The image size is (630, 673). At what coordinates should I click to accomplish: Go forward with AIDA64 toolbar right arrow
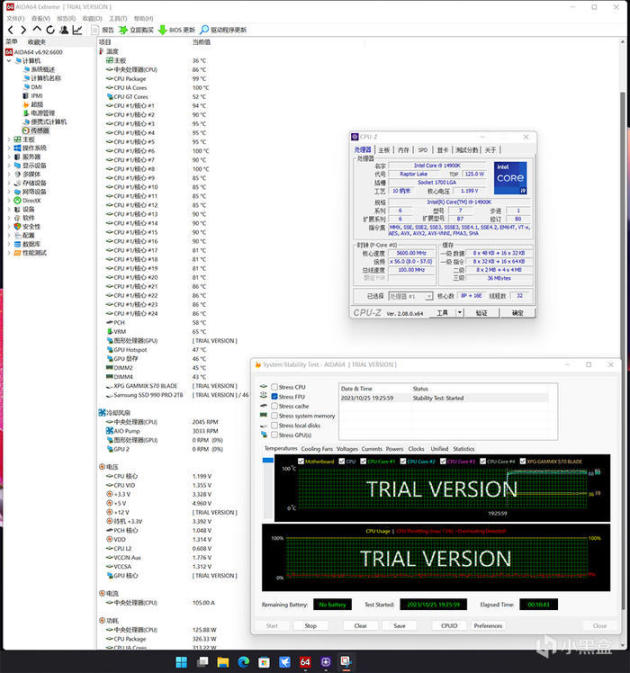pos(24,30)
